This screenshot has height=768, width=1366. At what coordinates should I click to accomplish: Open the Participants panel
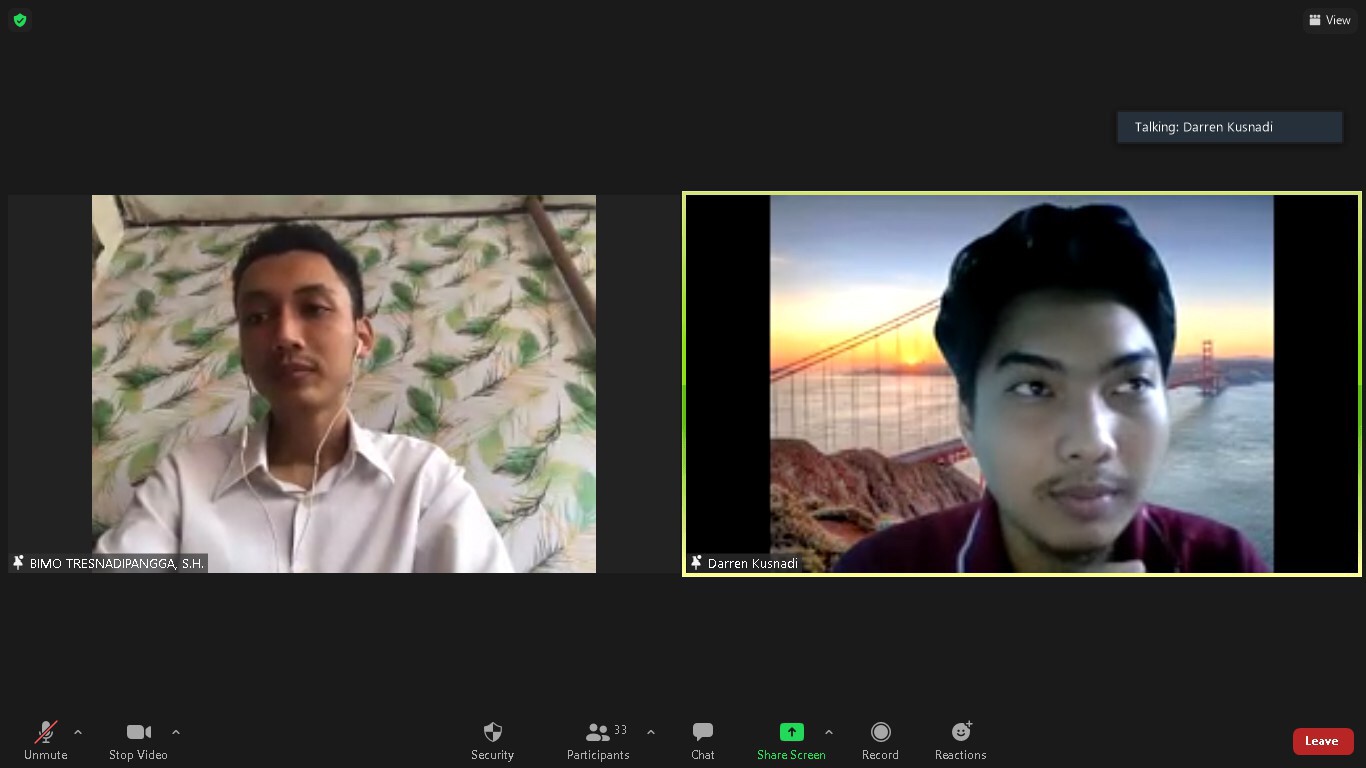point(598,741)
